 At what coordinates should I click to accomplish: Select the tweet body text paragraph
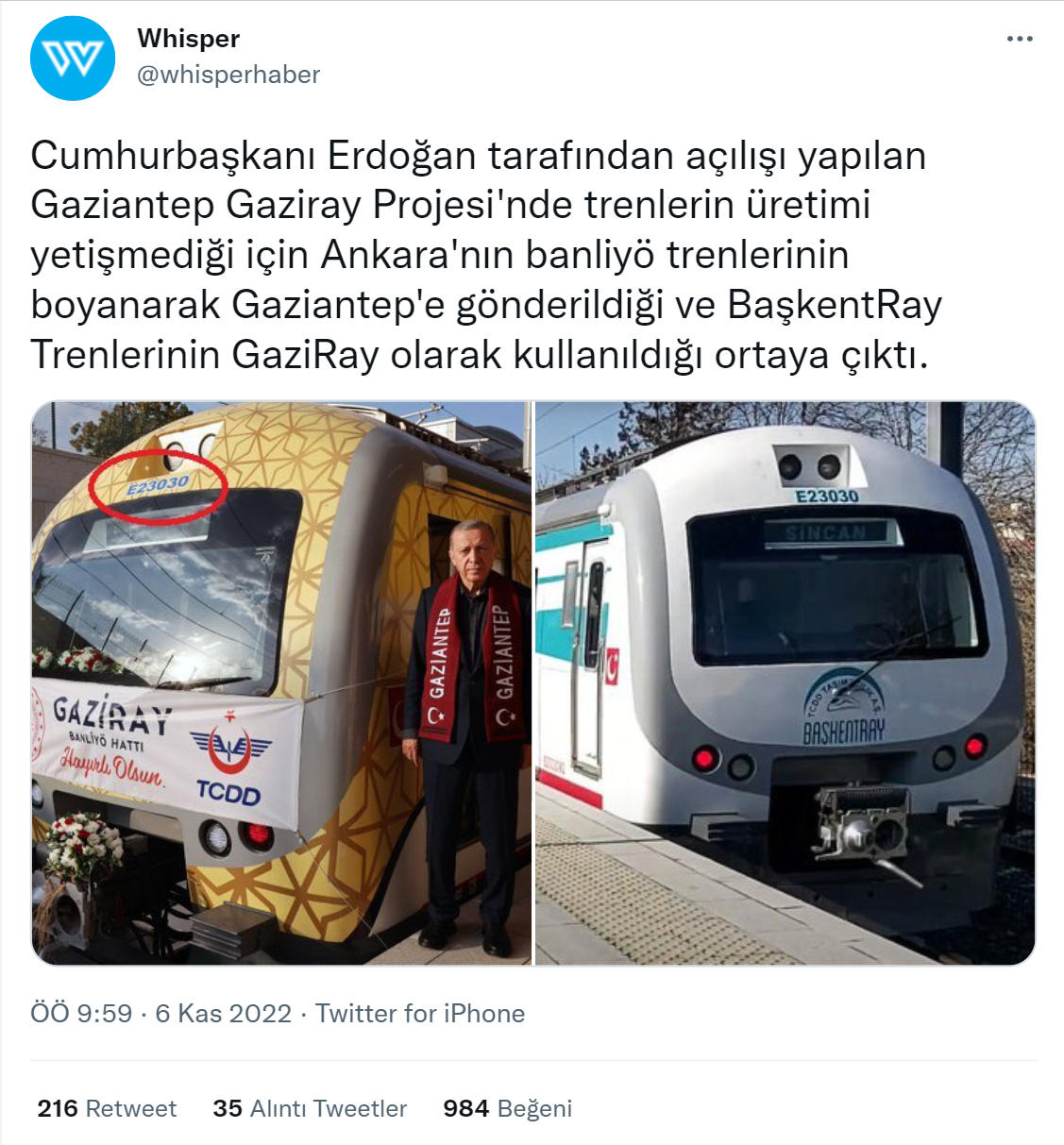[x=486, y=255]
